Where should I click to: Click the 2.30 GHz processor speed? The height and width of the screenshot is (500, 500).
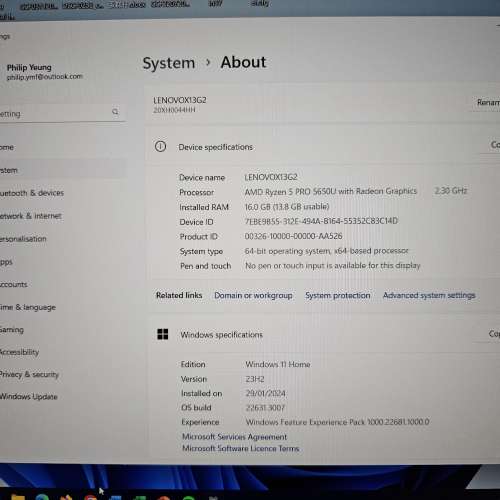[x=451, y=191]
